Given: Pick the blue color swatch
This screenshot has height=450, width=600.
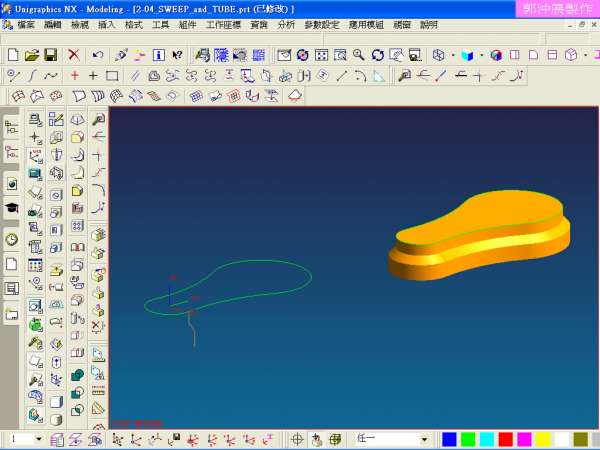Looking at the screenshot, I should point(450,439).
